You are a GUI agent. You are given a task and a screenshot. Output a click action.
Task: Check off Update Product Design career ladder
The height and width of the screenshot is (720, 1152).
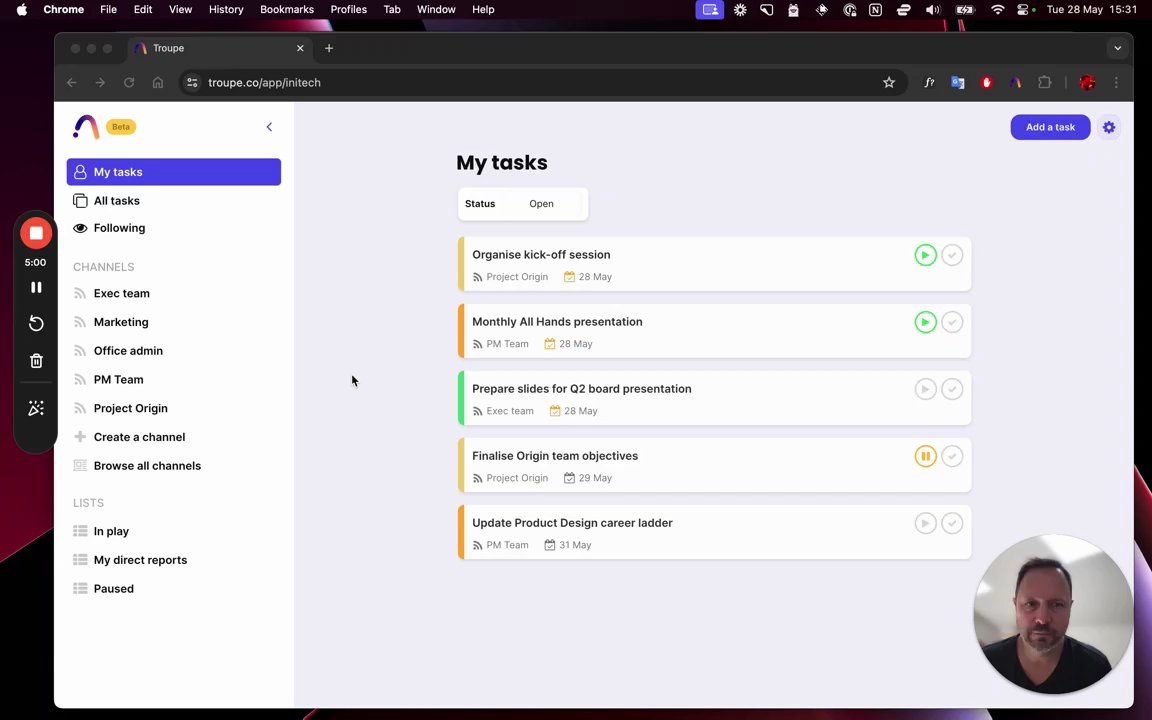[x=951, y=523]
